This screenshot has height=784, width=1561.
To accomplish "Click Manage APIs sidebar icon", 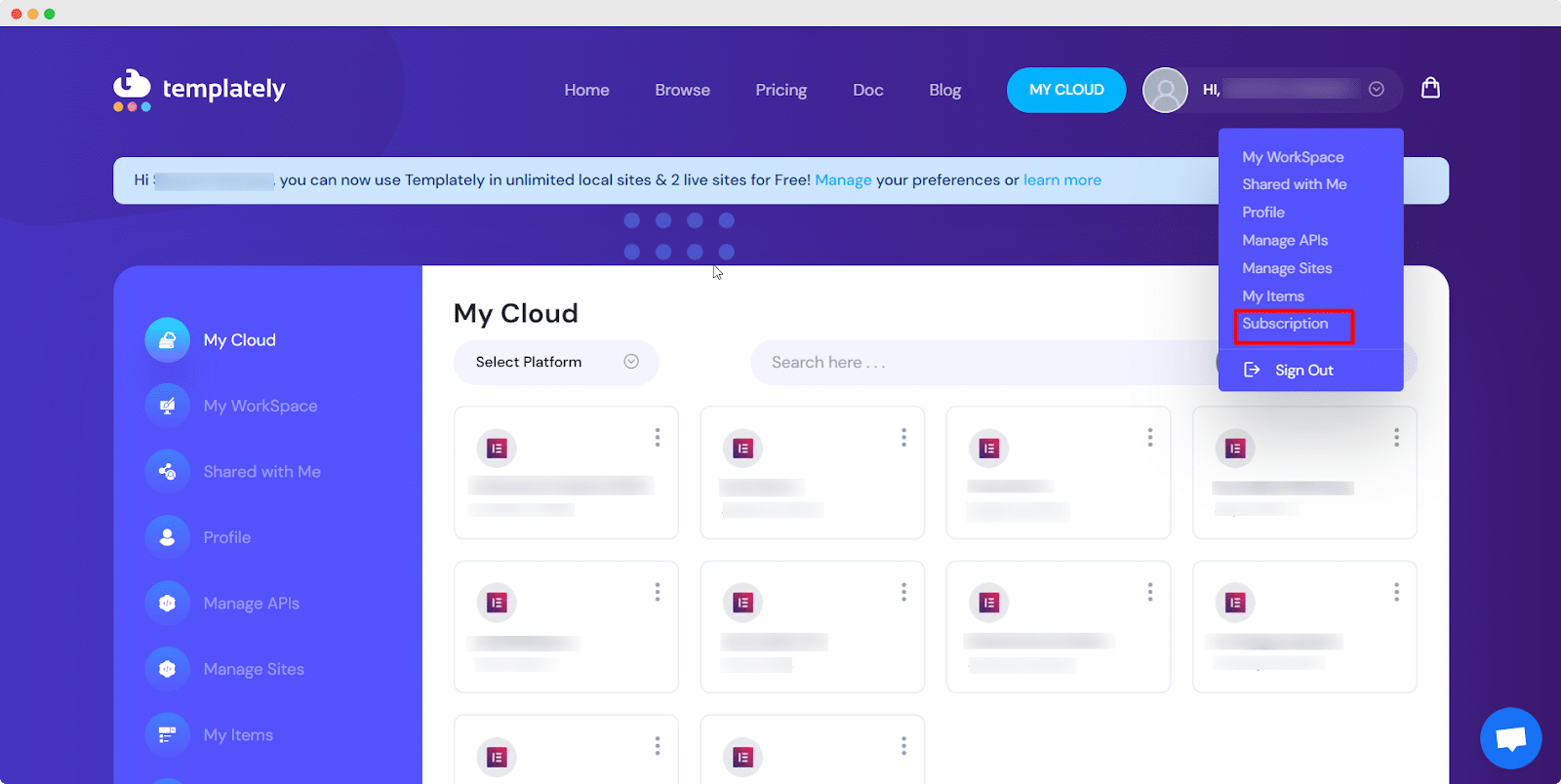I will [168, 604].
